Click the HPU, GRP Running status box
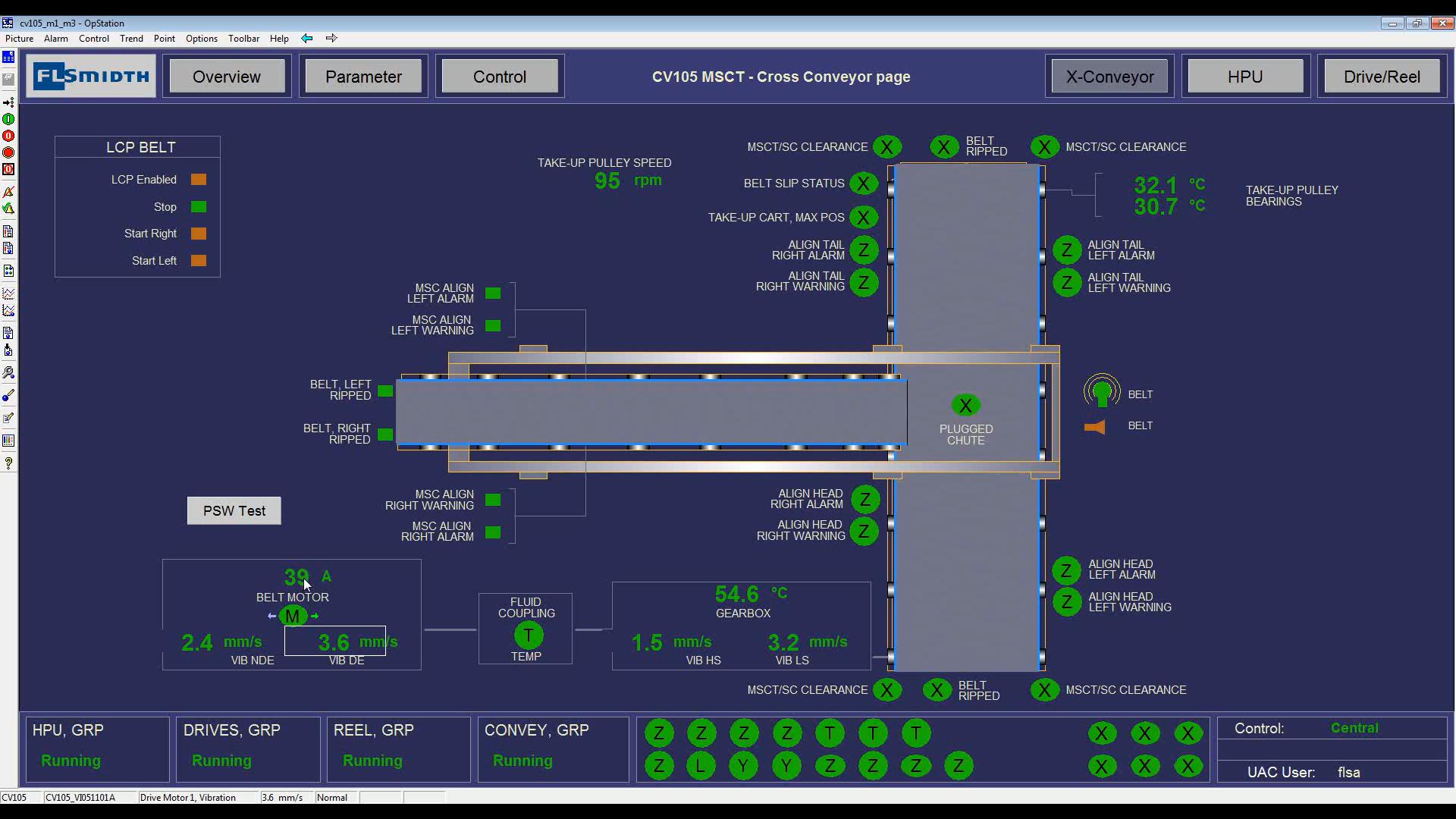The width and height of the screenshot is (1456, 819). (x=98, y=749)
